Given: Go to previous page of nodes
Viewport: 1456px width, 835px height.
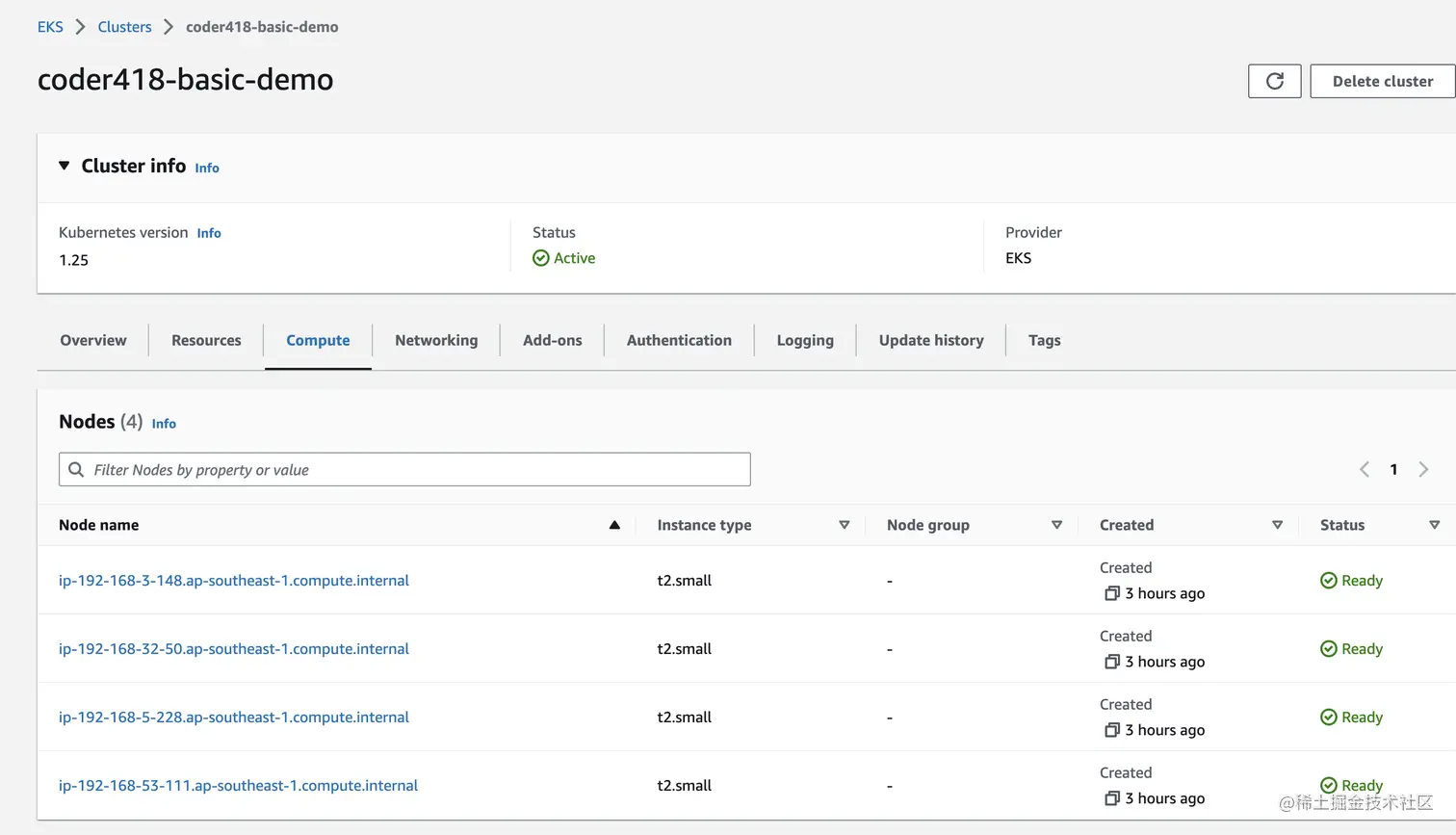Looking at the screenshot, I should pyautogui.click(x=1365, y=470).
